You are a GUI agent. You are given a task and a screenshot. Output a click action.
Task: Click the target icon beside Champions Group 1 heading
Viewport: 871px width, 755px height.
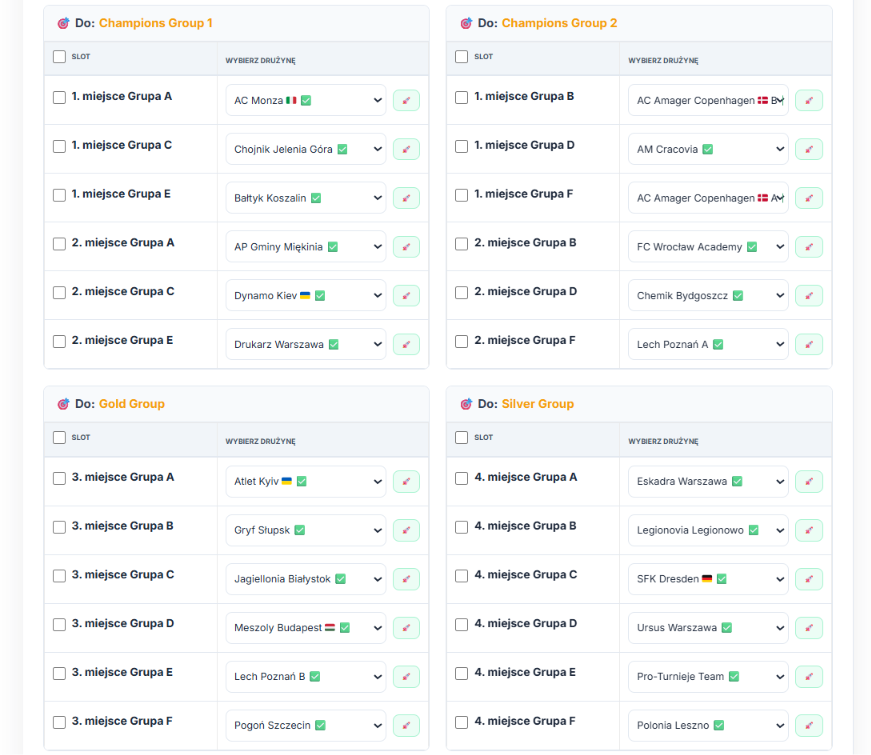click(63, 23)
